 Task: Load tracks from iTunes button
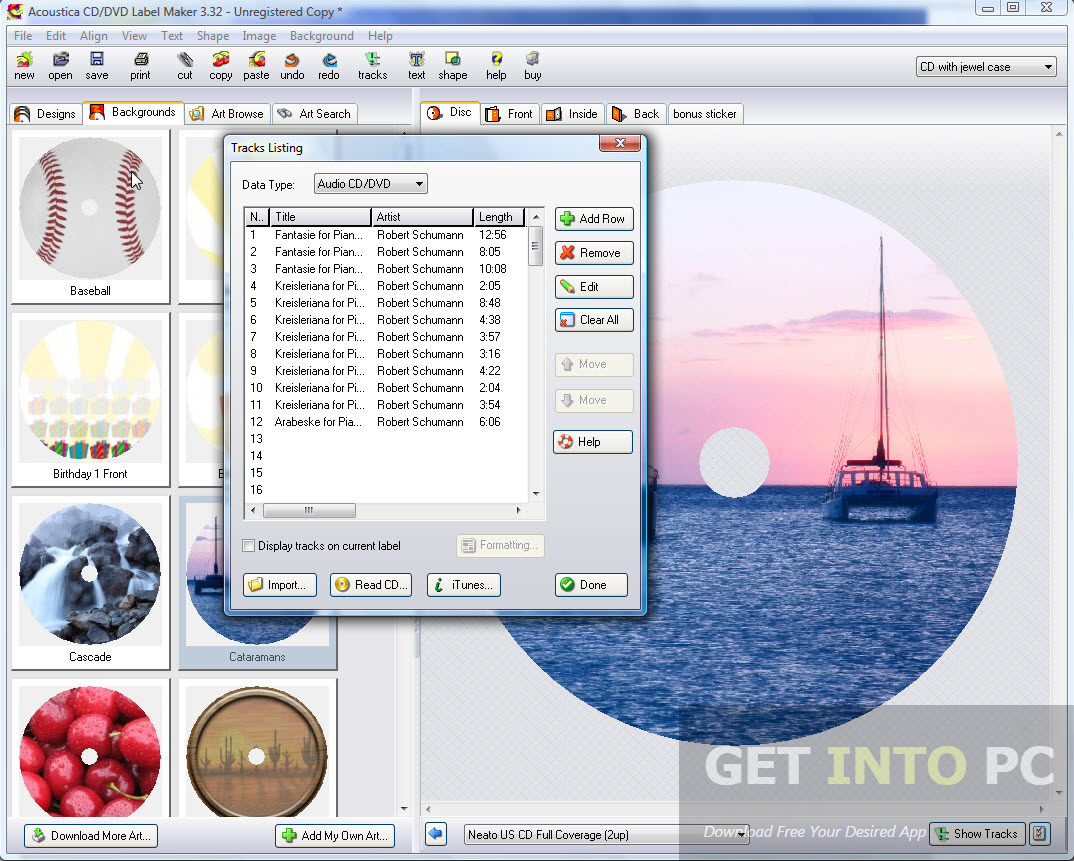coord(464,585)
